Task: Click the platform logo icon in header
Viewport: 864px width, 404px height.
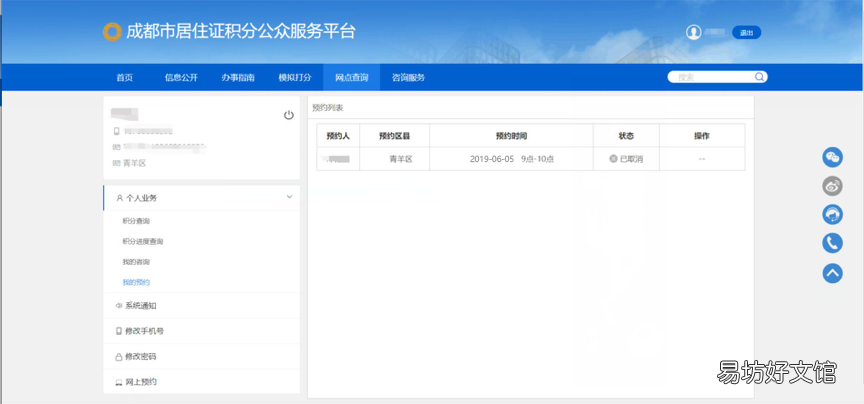Action: pos(112,32)
